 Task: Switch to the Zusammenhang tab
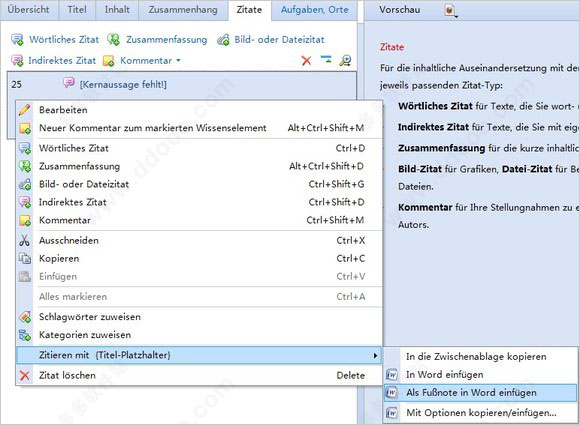(x=183, y=10)
